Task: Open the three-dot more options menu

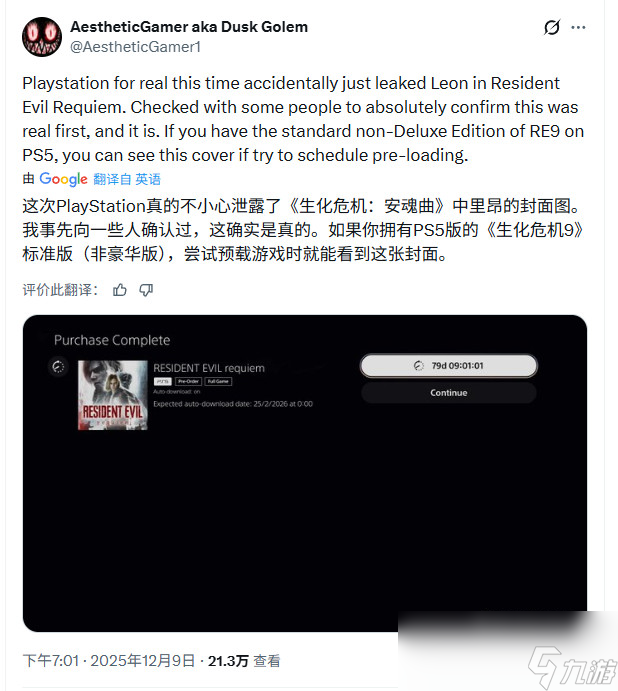Action: 578,27
